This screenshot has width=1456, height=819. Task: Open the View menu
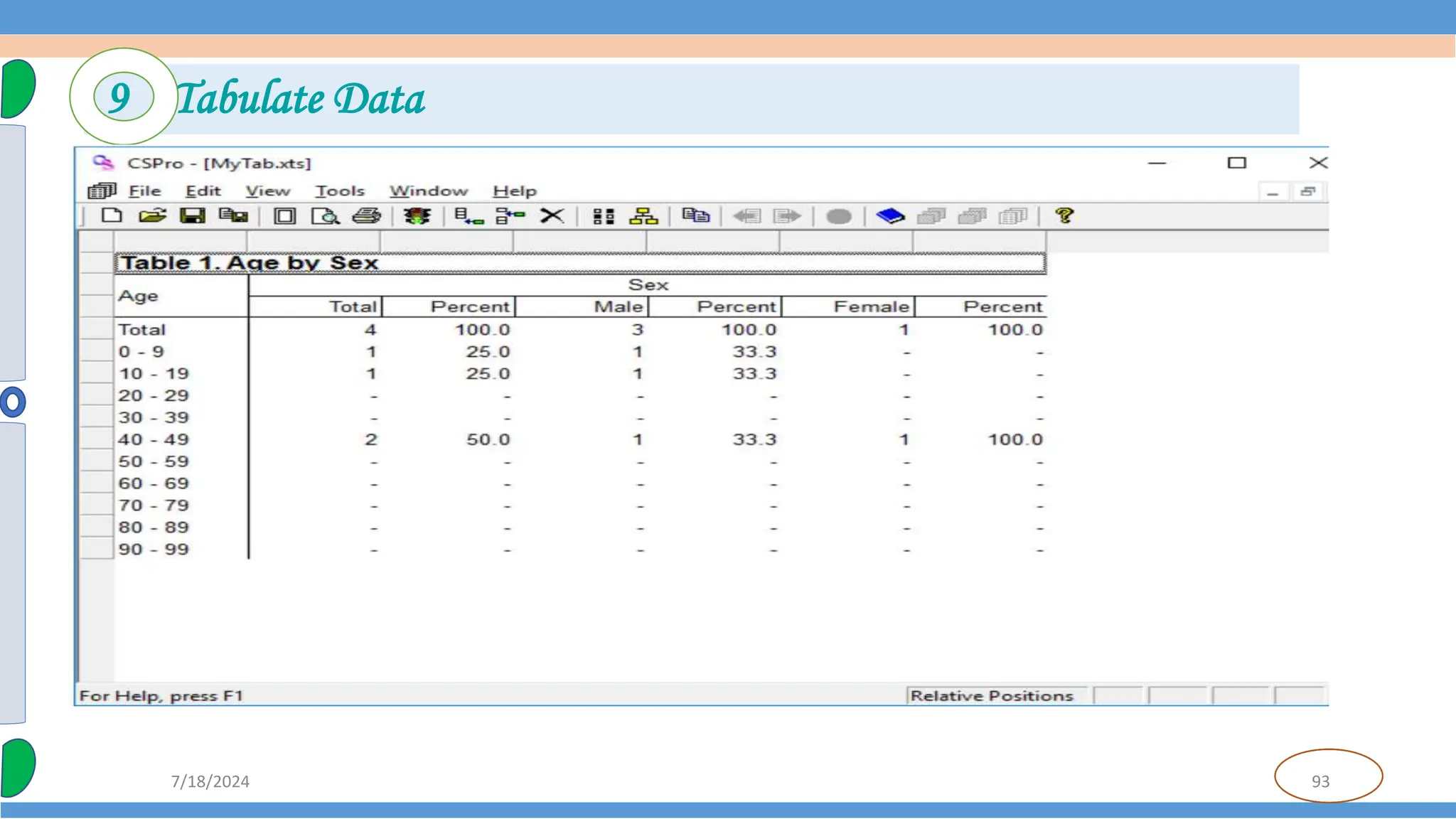(268, 191)
